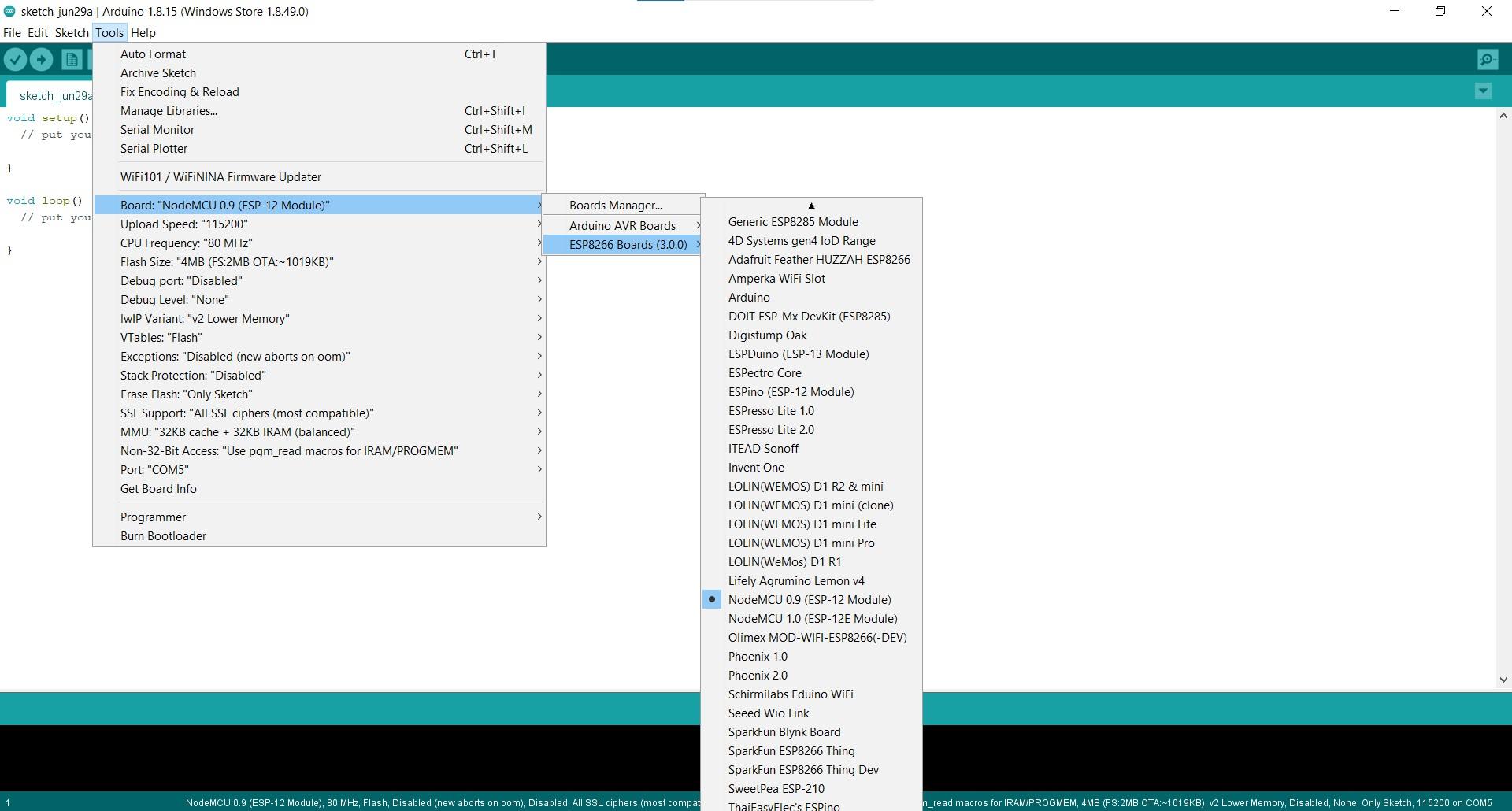Open the Serial Monitor magnifier icon
1512x811 pixels.
point(1488,59)
